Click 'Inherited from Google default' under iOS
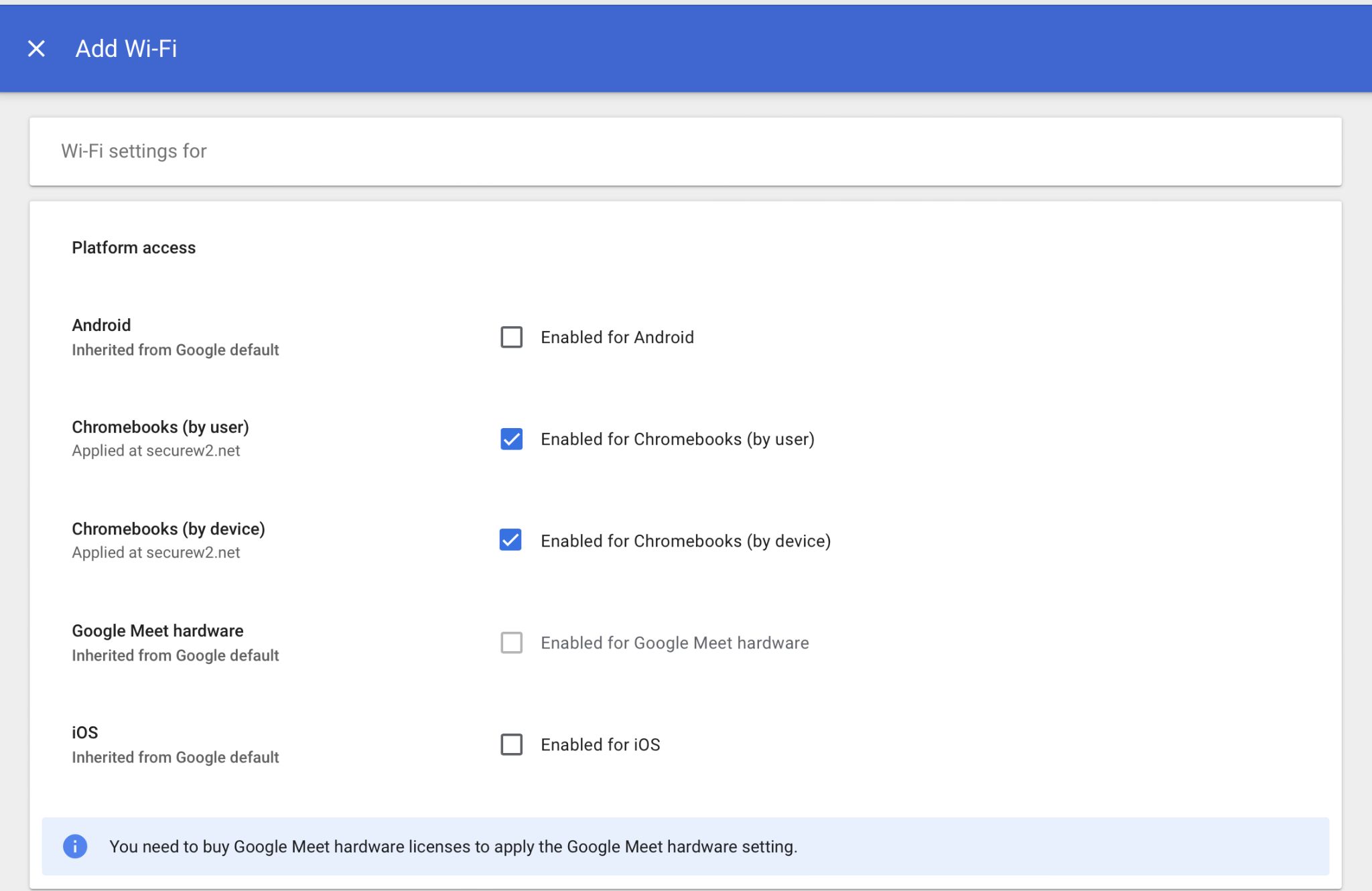This screenshot has height=891, width=1372. tap(176, 757)
